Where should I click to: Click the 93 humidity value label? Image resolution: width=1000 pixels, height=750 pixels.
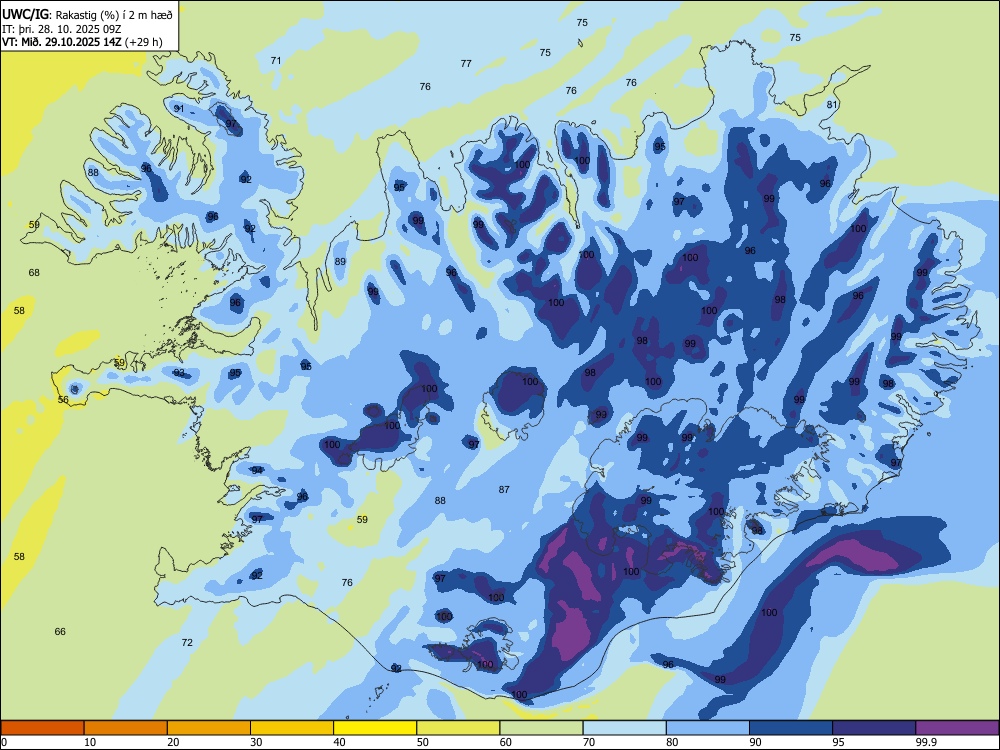coord(179,372)
